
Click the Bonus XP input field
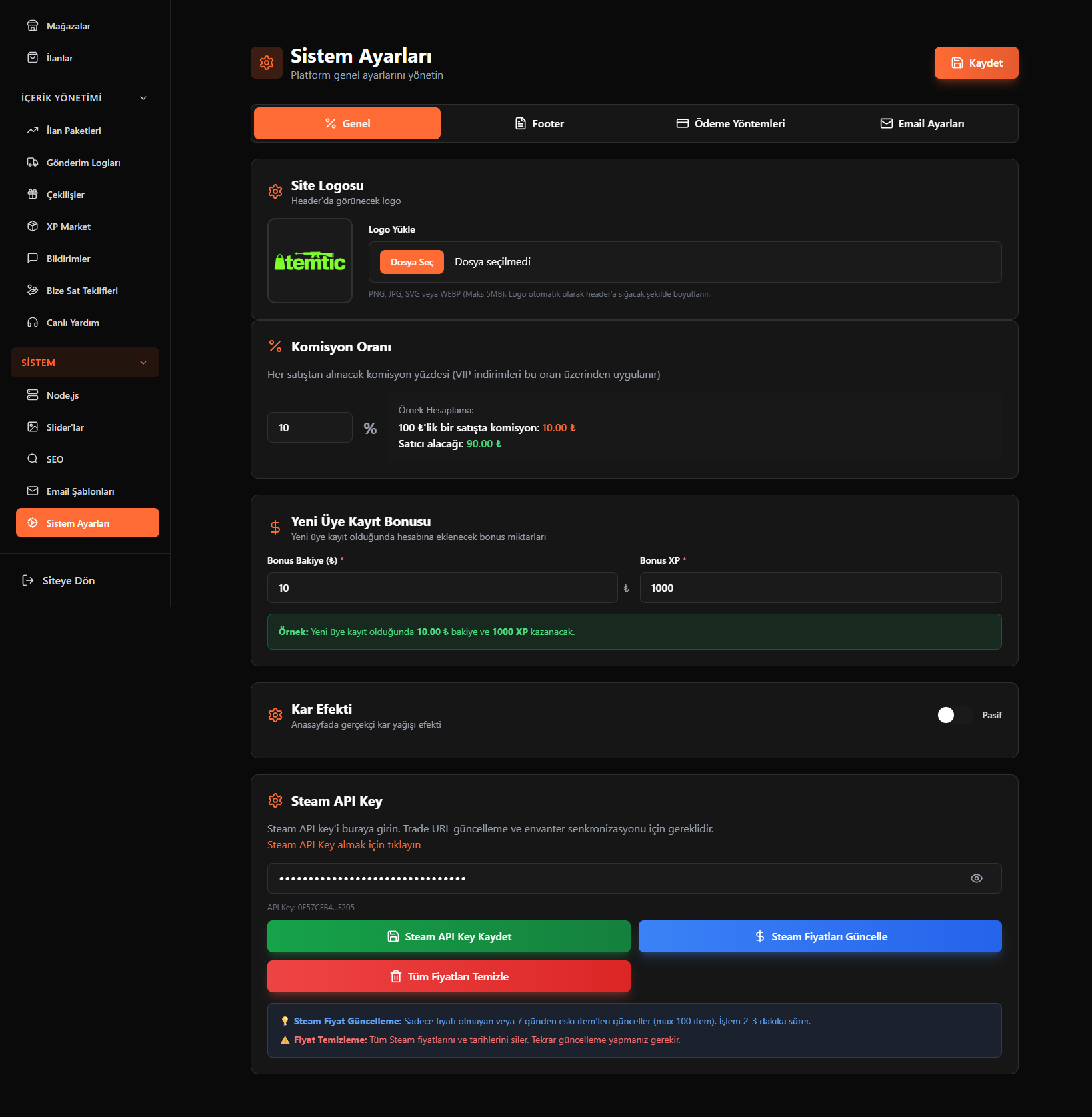[x=820, y=588]
